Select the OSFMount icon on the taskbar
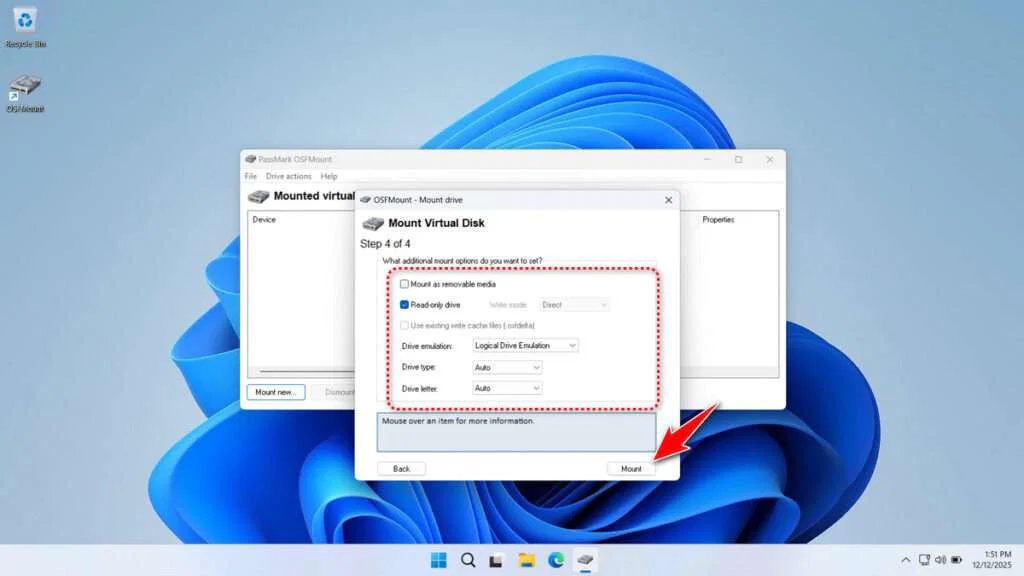1024x576 pixels. (585, 561)
